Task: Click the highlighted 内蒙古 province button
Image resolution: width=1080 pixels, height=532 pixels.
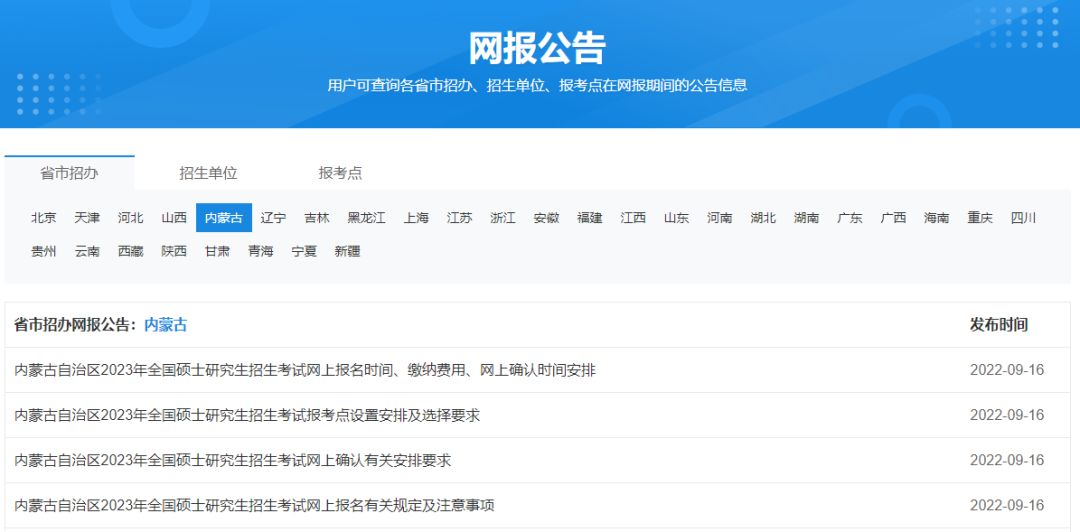Action: [x=224, y=218]
